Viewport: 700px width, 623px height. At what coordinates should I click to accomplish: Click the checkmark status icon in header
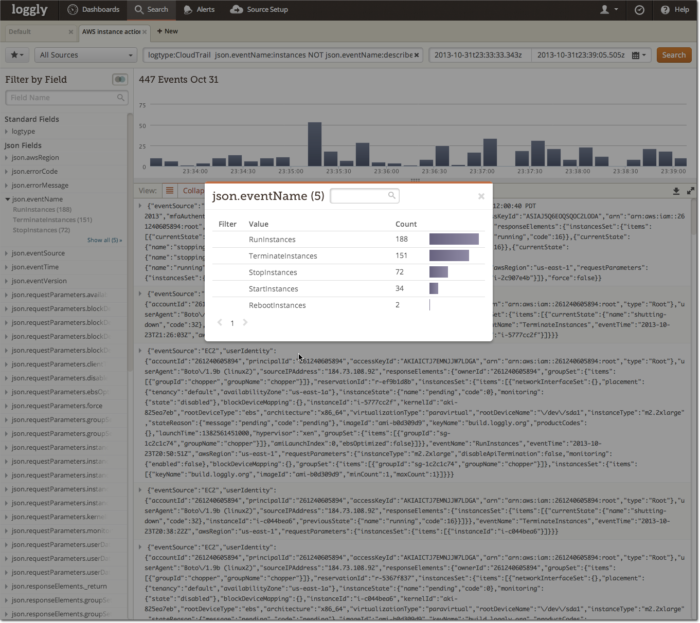pos(639,10)
